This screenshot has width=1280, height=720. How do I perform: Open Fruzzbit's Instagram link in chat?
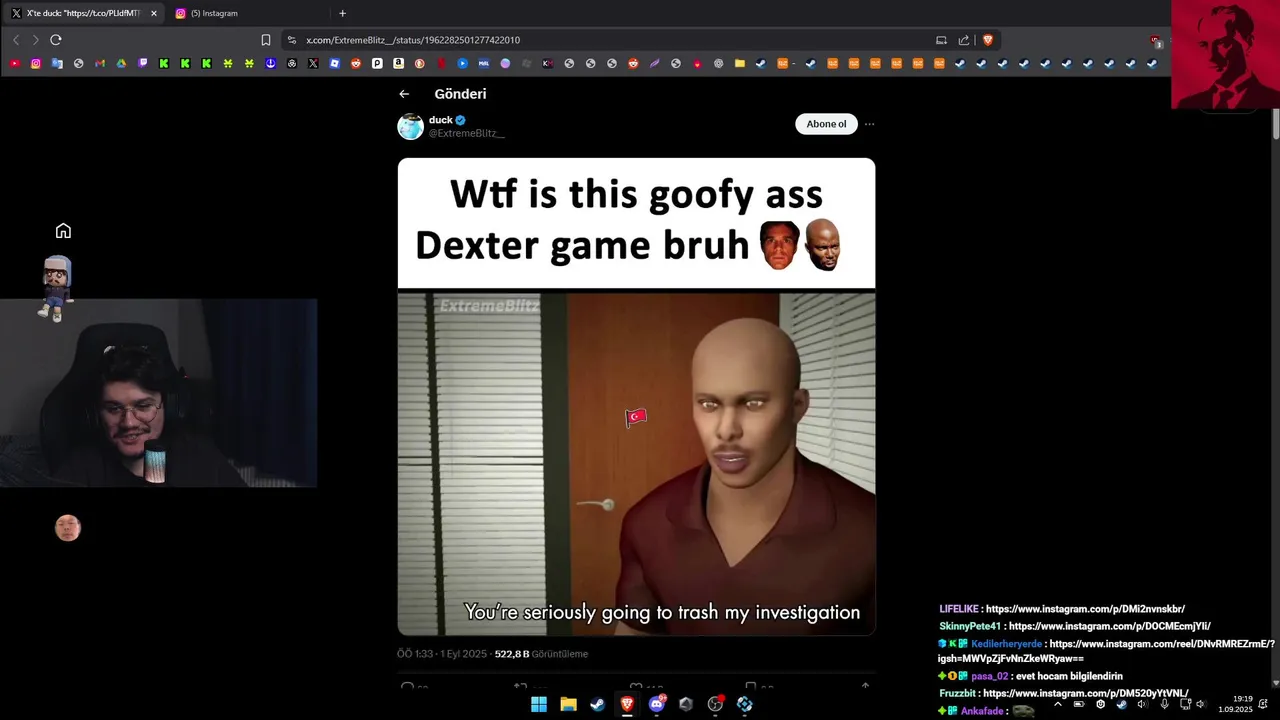click(x=1085, y=693)
